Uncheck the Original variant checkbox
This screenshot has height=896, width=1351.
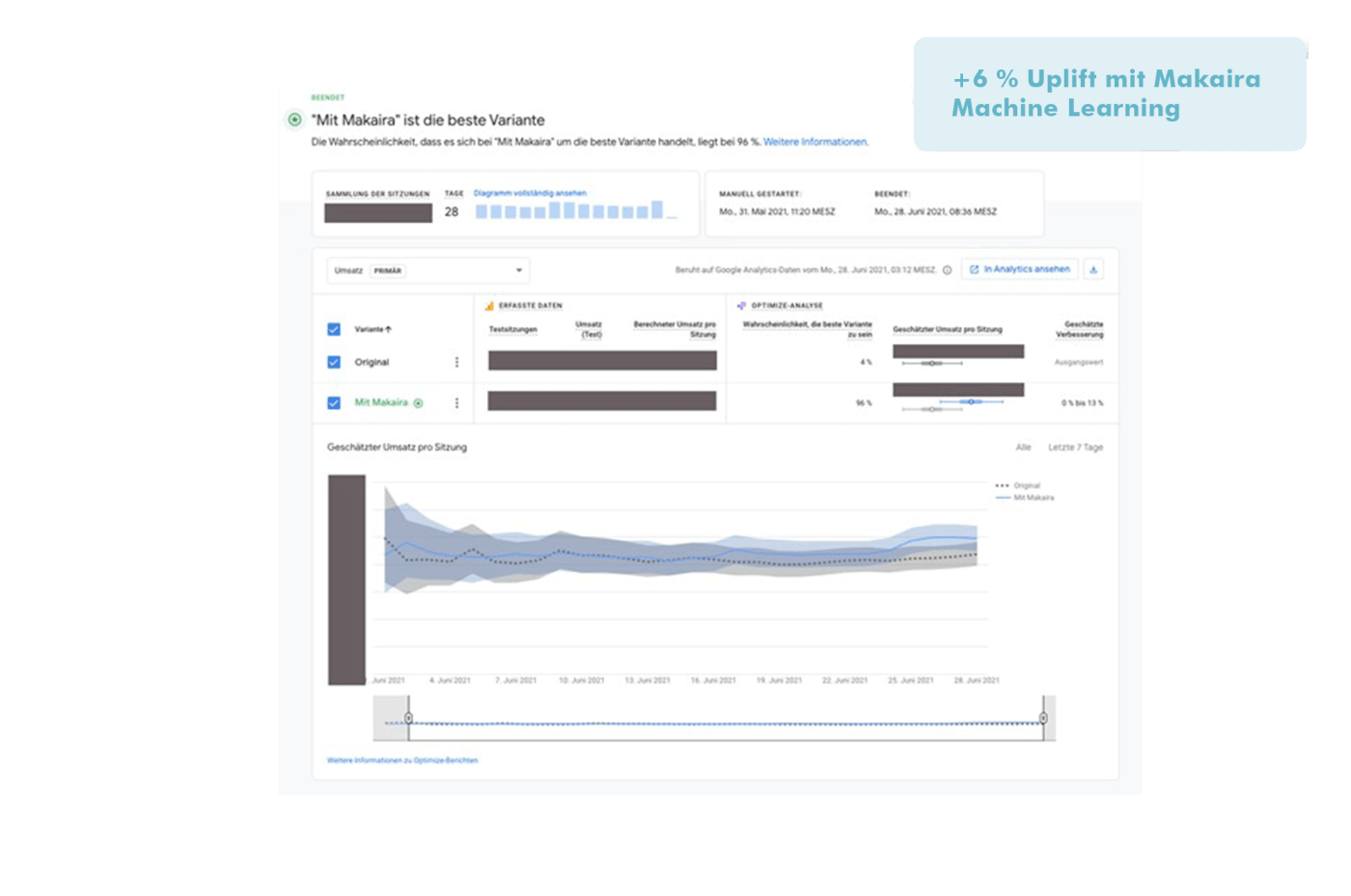pyautogui.click(x=334, y=363)
